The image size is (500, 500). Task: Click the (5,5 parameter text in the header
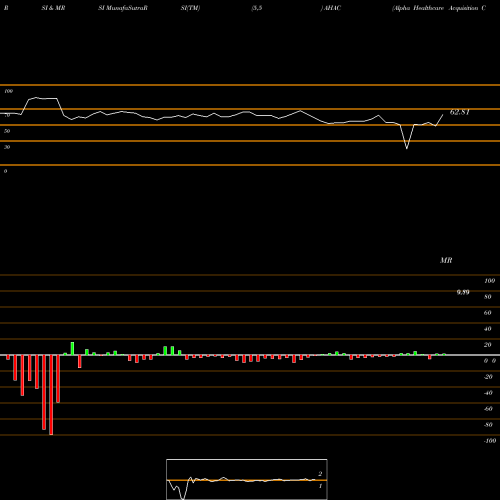pyautogui.click(x=257, y=8)
